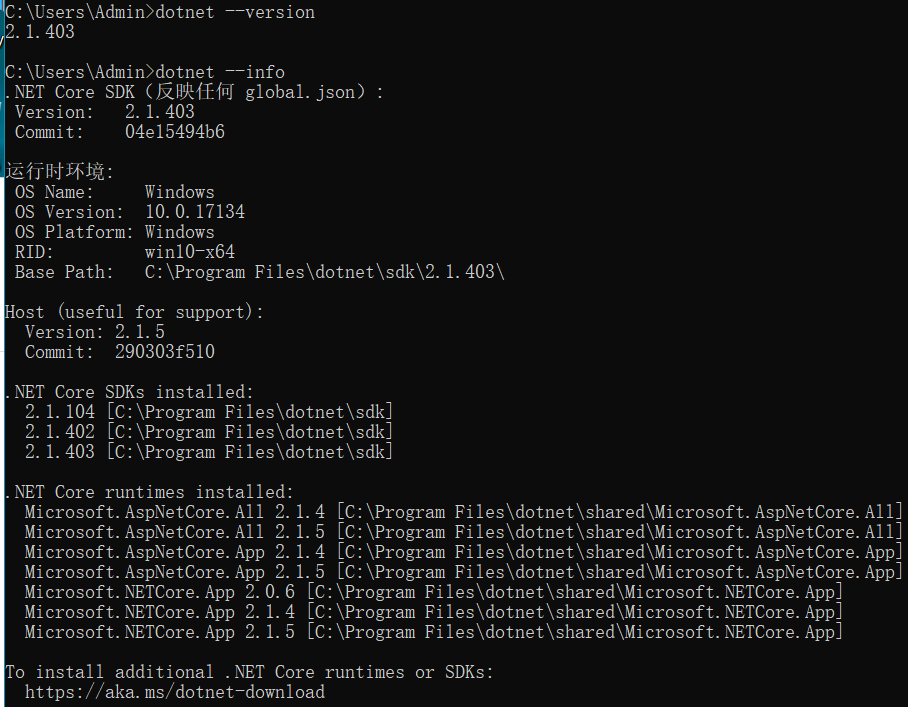The height and width of the screenshot is (707, 908).
Task: Click the ".NET Core SDKs installed:" heading
Action: point(130,392)
